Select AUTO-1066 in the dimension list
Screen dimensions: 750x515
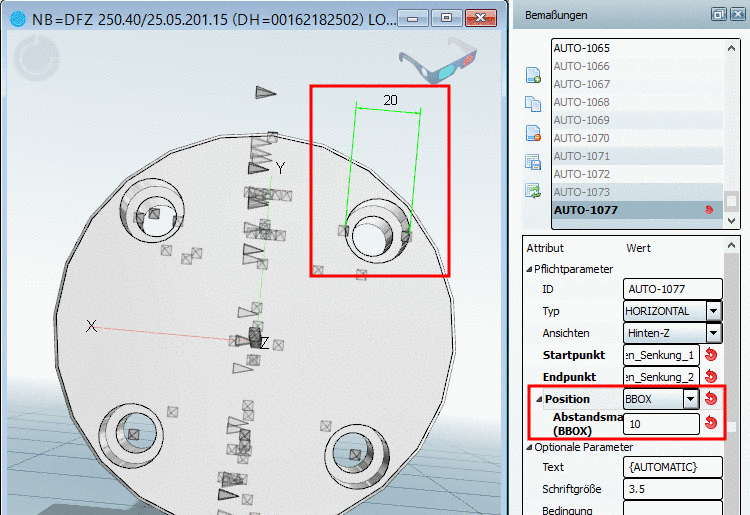(x=637, y=66)
